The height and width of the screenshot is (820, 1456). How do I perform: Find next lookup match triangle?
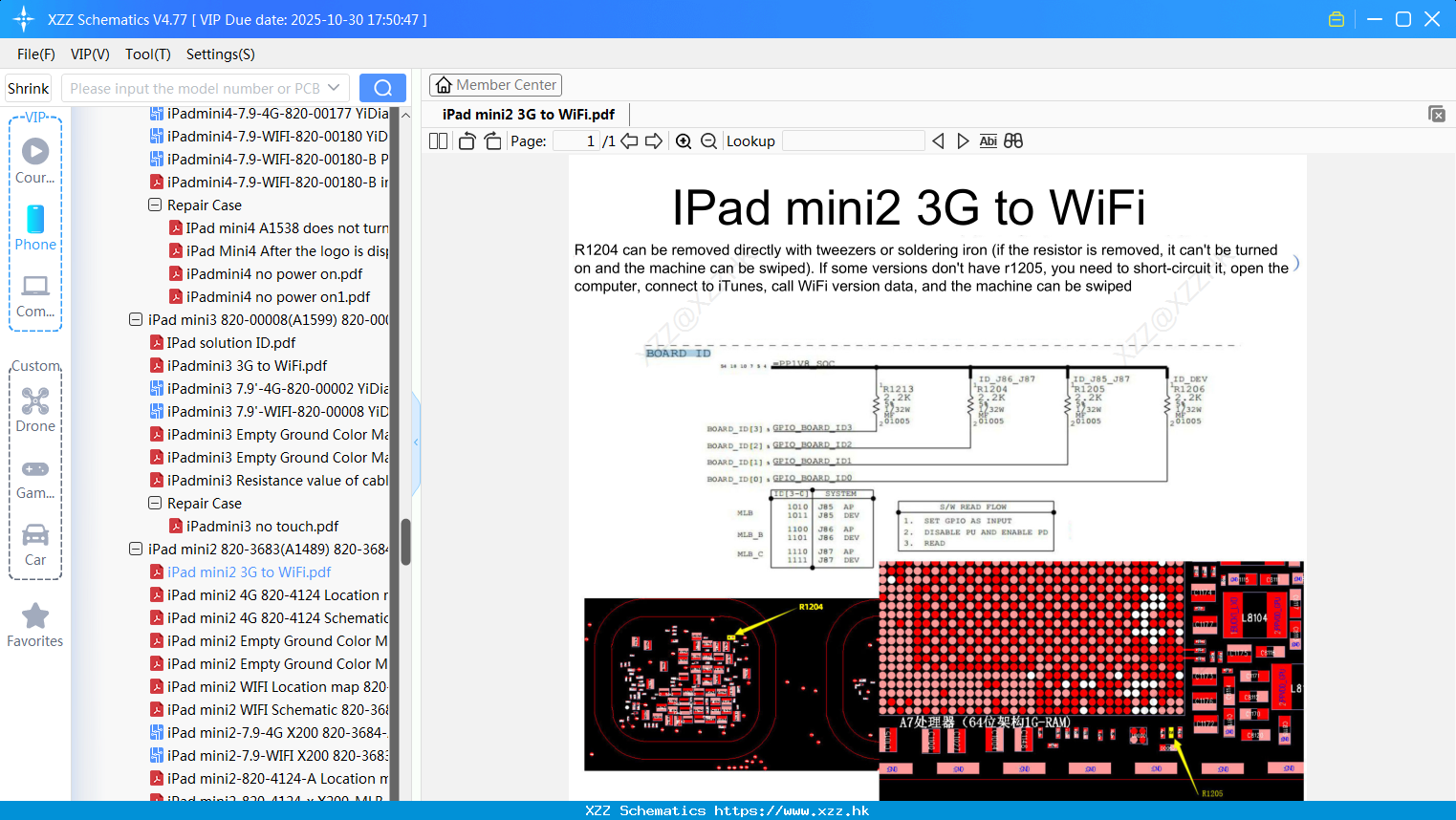tap(963, 141)
